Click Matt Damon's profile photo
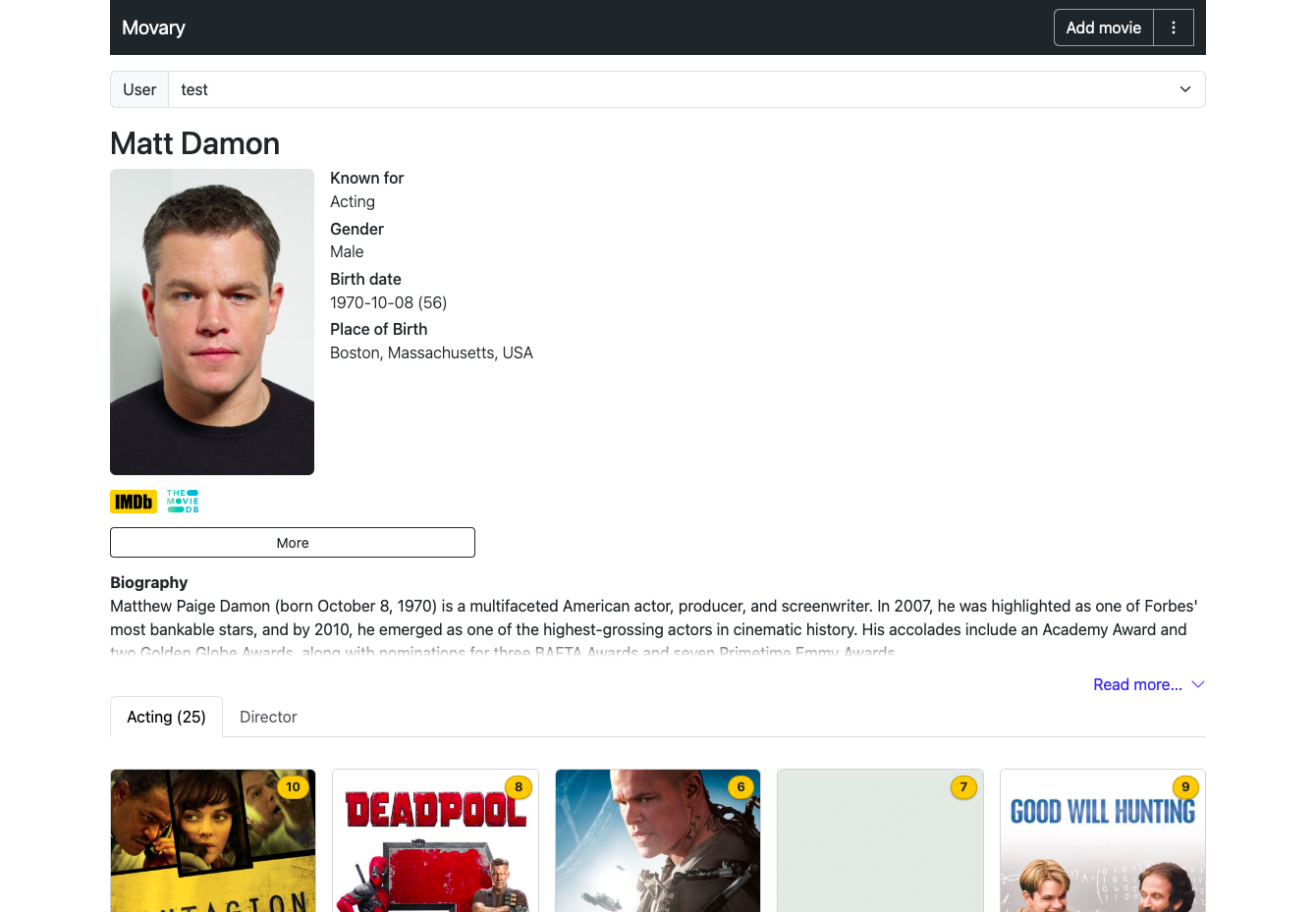Viewport: 1316px width, 912px height. [x=212, y=322]
